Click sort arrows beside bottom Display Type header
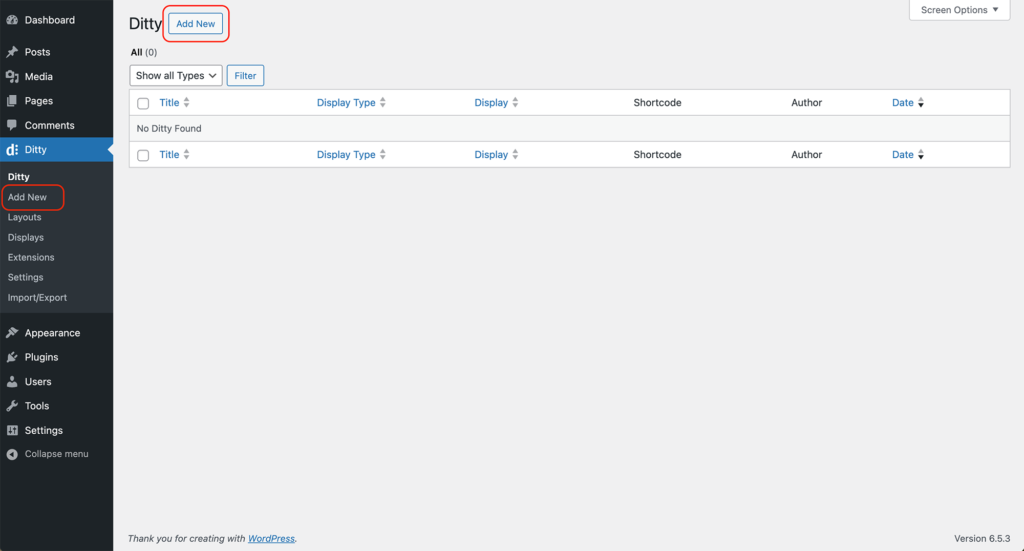 click(x=383, y=155)
